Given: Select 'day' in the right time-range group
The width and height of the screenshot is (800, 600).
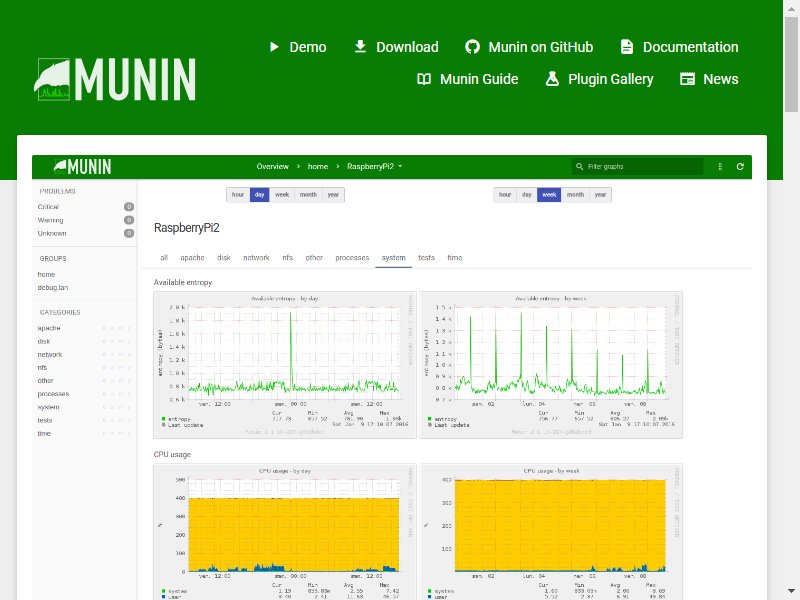Looking at the screenshot, I should click(x=527, y=195).
